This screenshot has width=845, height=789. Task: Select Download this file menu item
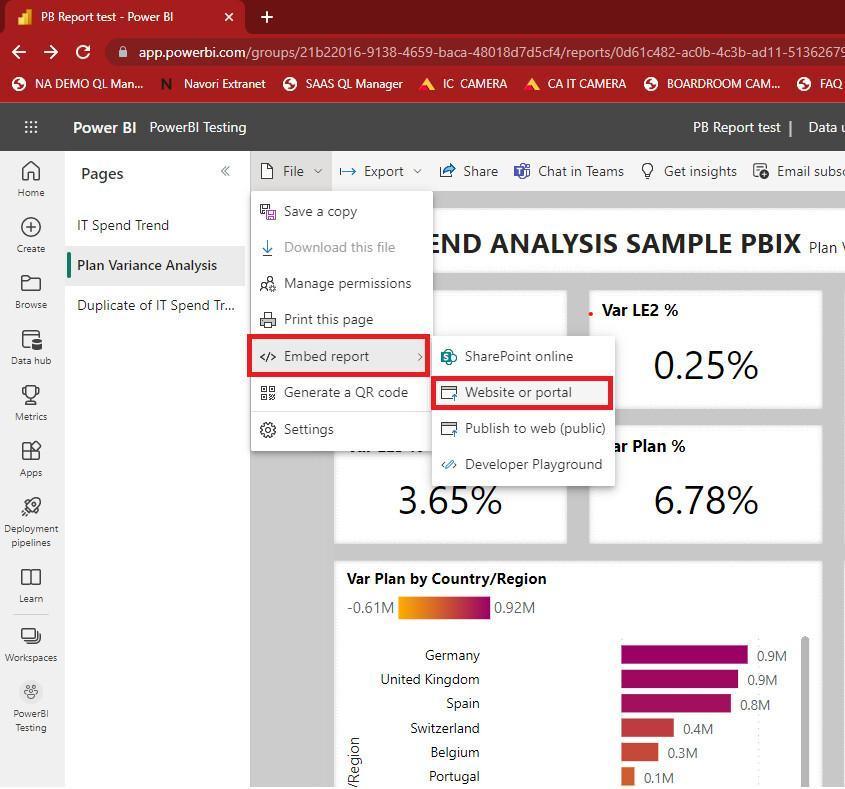click(x=342, y=247)
